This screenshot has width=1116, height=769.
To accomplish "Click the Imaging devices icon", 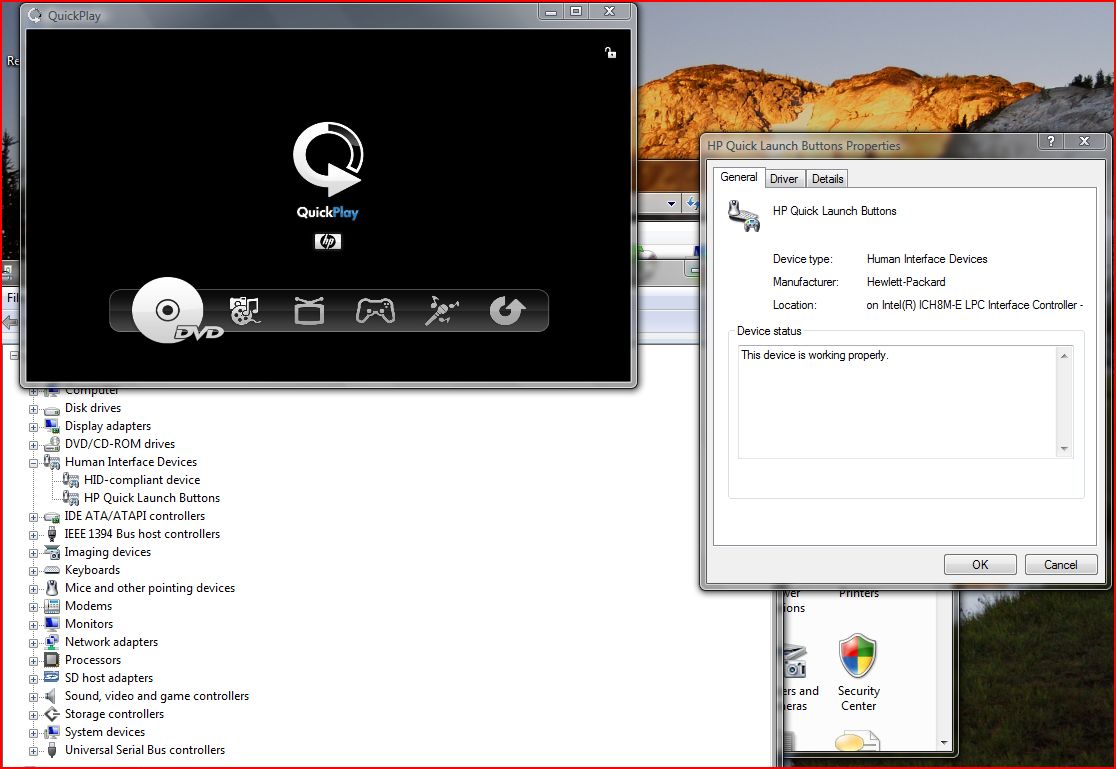I will coord(51,553).
